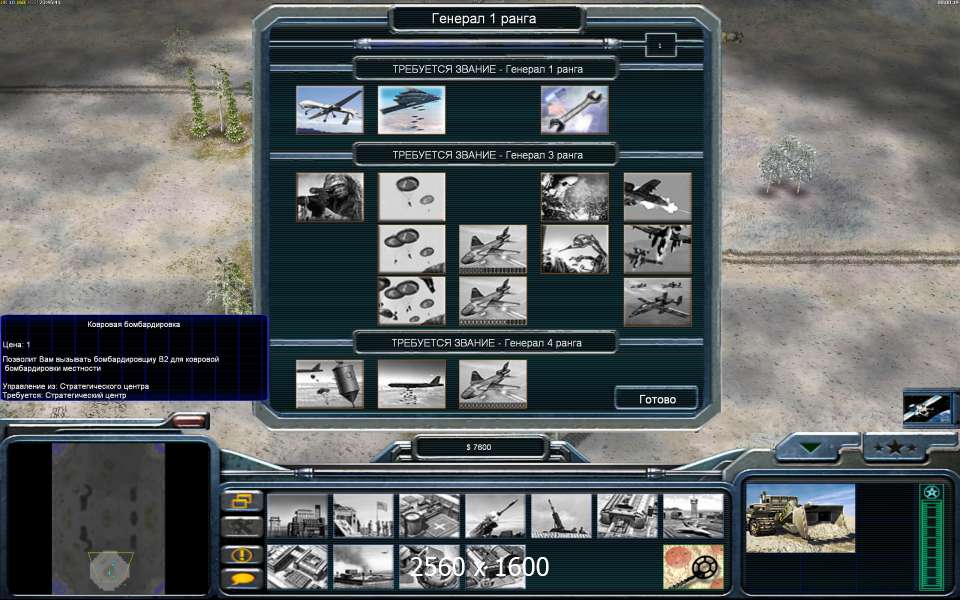Select the two A-10 aircraft strike icon

point(658,249)
